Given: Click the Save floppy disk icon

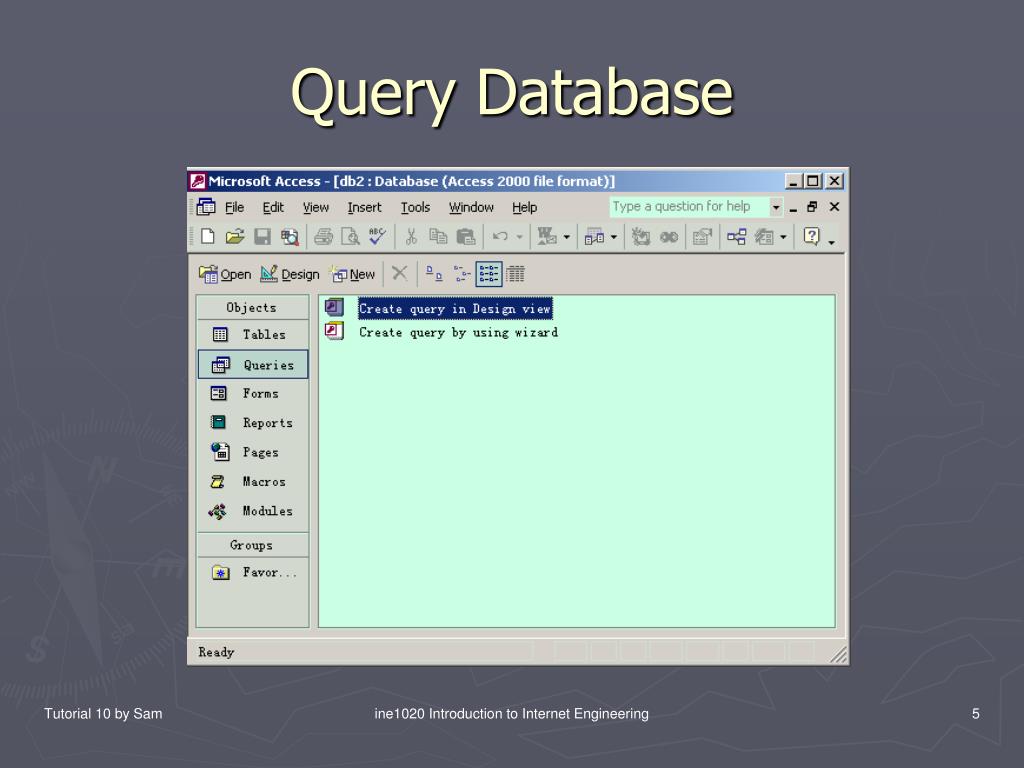Looking at the screenshot, I should tap(263, 237).
